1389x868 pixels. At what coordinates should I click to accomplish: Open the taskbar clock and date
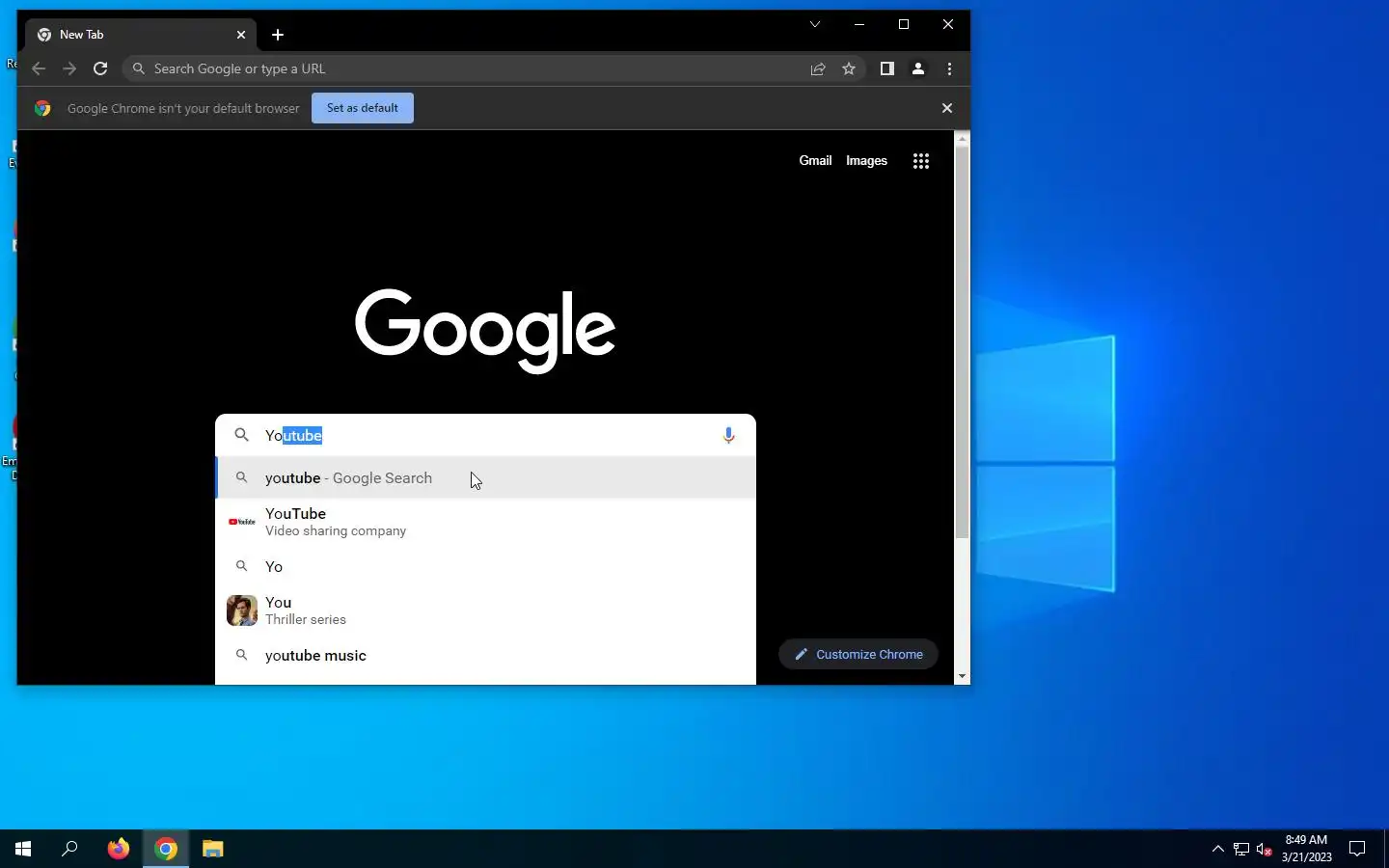click(x=1307, y=849)
